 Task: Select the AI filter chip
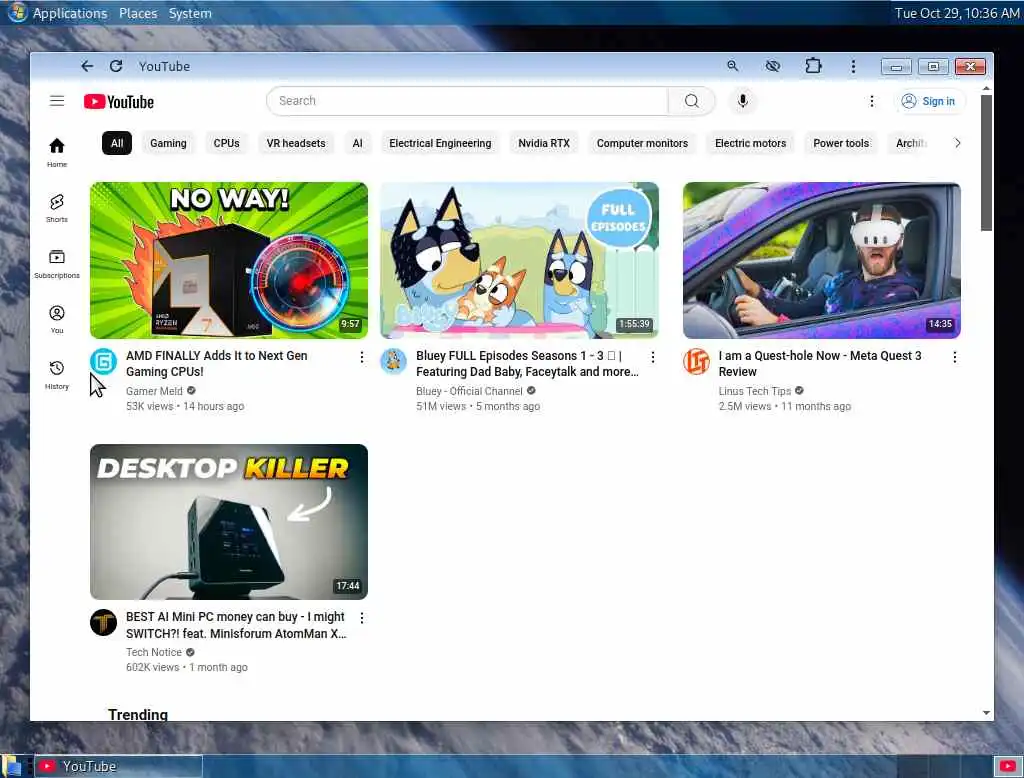tap(357, 143)
